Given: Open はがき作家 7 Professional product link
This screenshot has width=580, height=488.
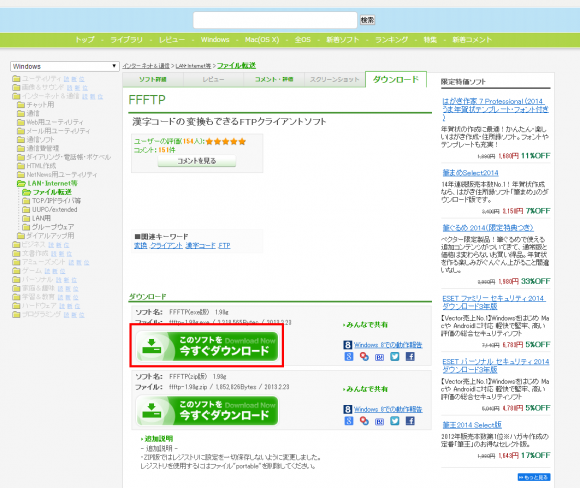Looking at the screenshot, I should pyautogui.click(x=495, y=109).
